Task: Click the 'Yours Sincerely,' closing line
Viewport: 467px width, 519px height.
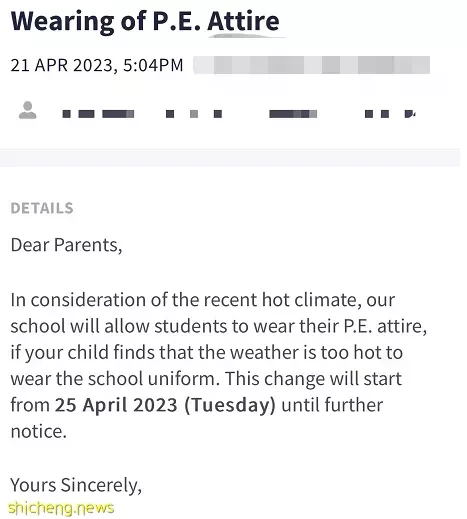Action: pyautogui.click(x=76, y=485)
